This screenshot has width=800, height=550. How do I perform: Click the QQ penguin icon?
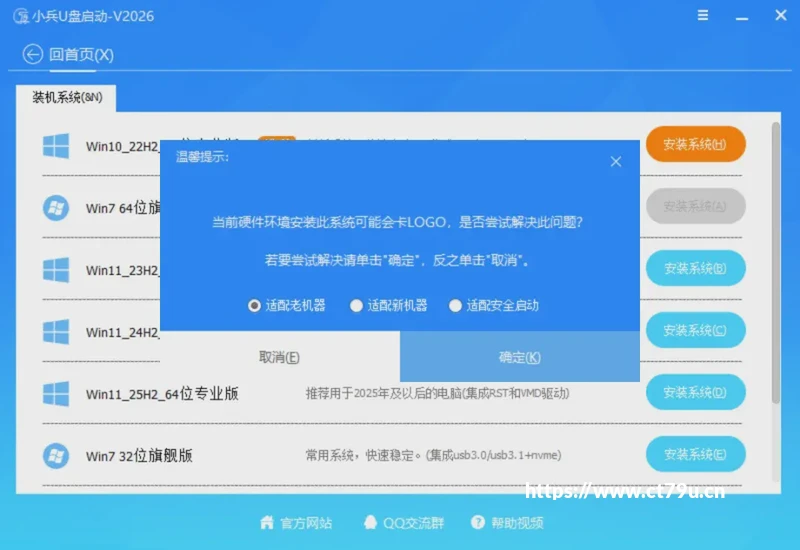pos(370,522)
